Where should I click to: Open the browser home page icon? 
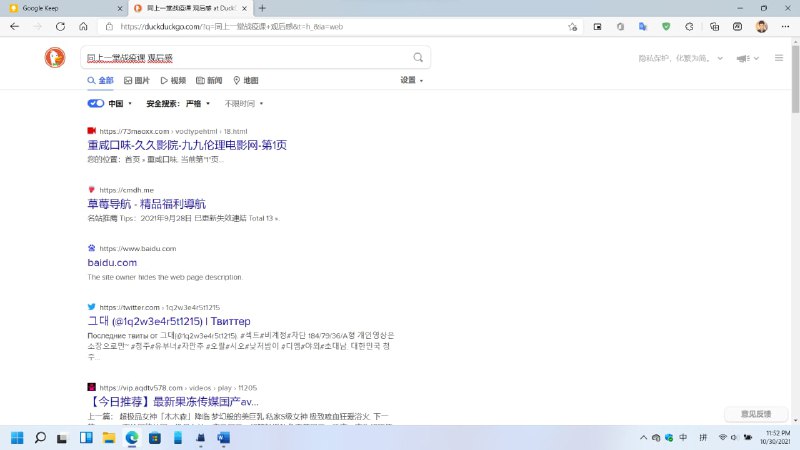tap(83, 27)
